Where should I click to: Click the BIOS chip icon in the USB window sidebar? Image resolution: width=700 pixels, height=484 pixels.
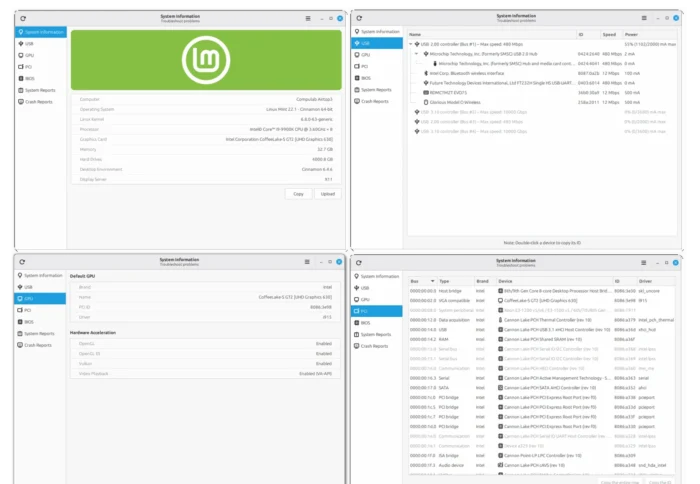tap(356, 78)
